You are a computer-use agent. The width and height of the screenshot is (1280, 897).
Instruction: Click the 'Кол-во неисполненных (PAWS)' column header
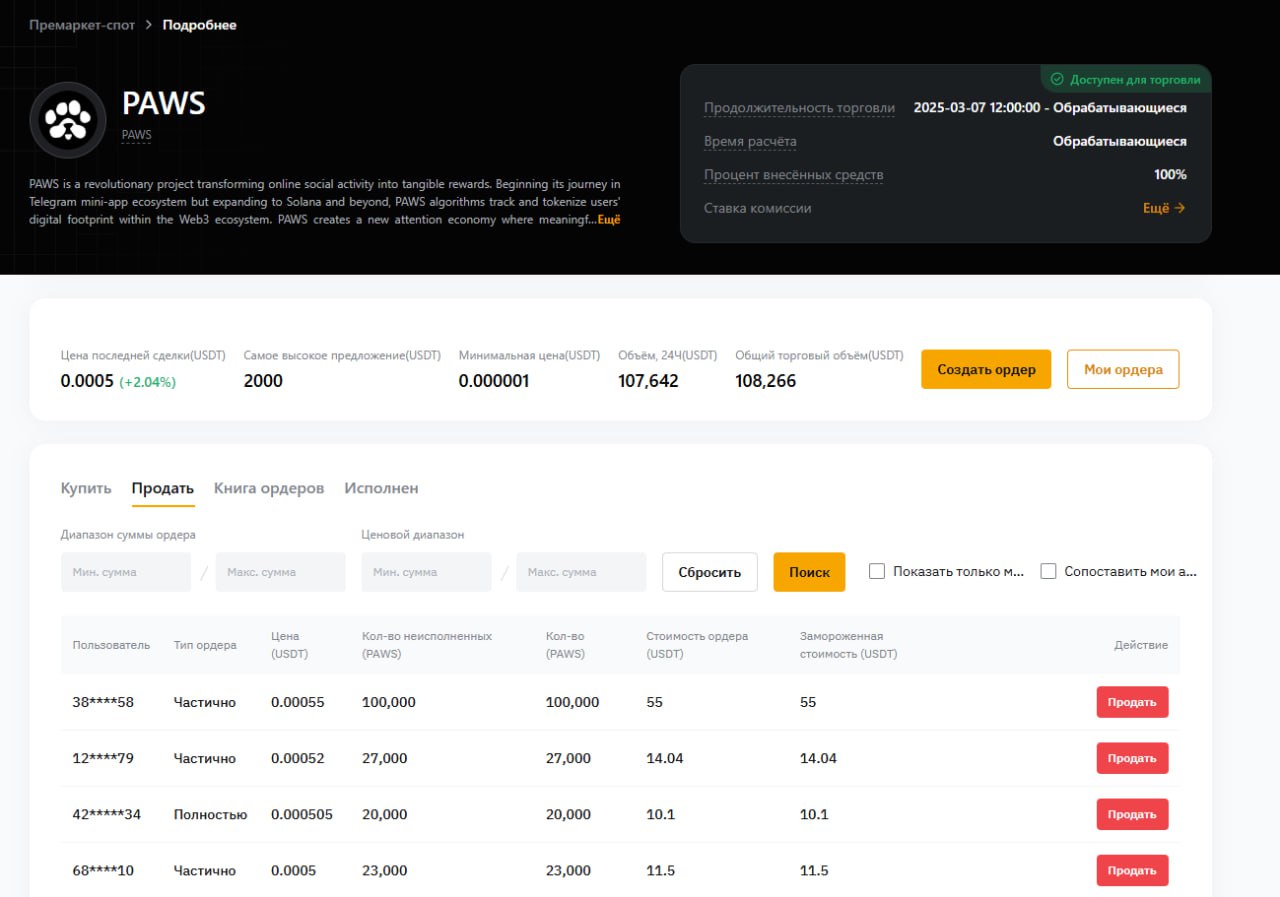[427, 645]
